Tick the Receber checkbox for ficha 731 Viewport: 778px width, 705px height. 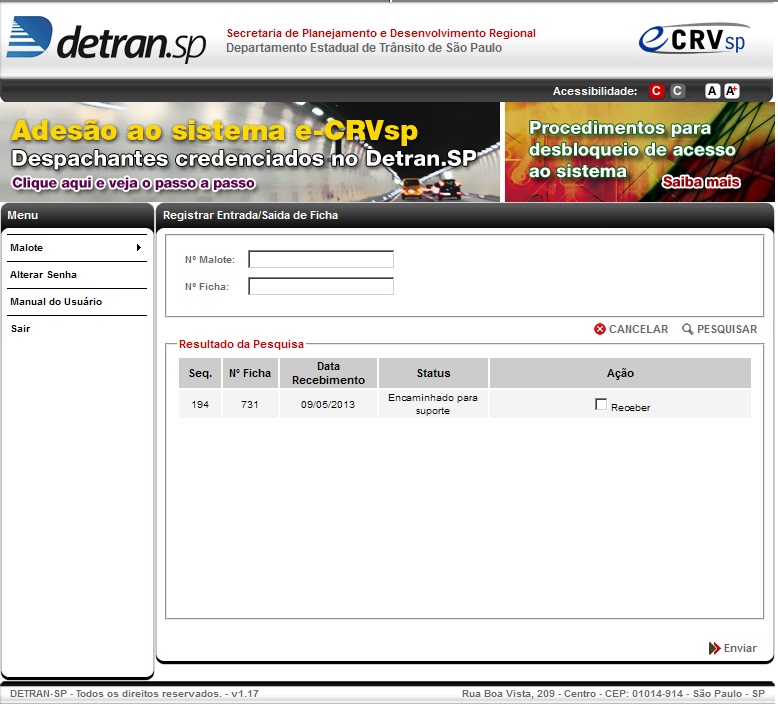[x=600, y=404]
